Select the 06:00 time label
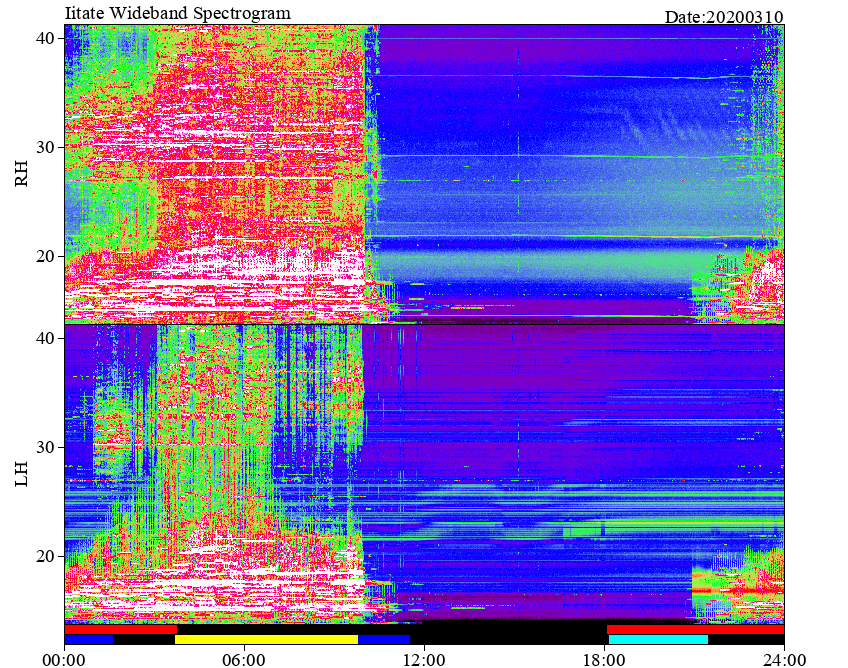Image resolution: width=848 pixels, height=668 pixels. 244,660
